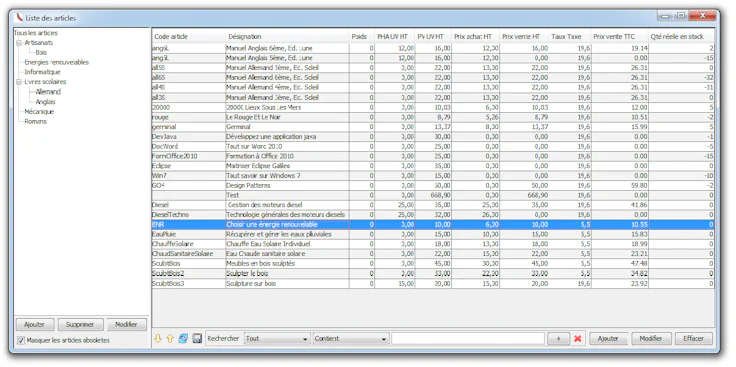Viewport: 736px width, 367px height.
Task: Select Allemand subcategory in tree
Action: pyautogui.click(x=48, y=92)
